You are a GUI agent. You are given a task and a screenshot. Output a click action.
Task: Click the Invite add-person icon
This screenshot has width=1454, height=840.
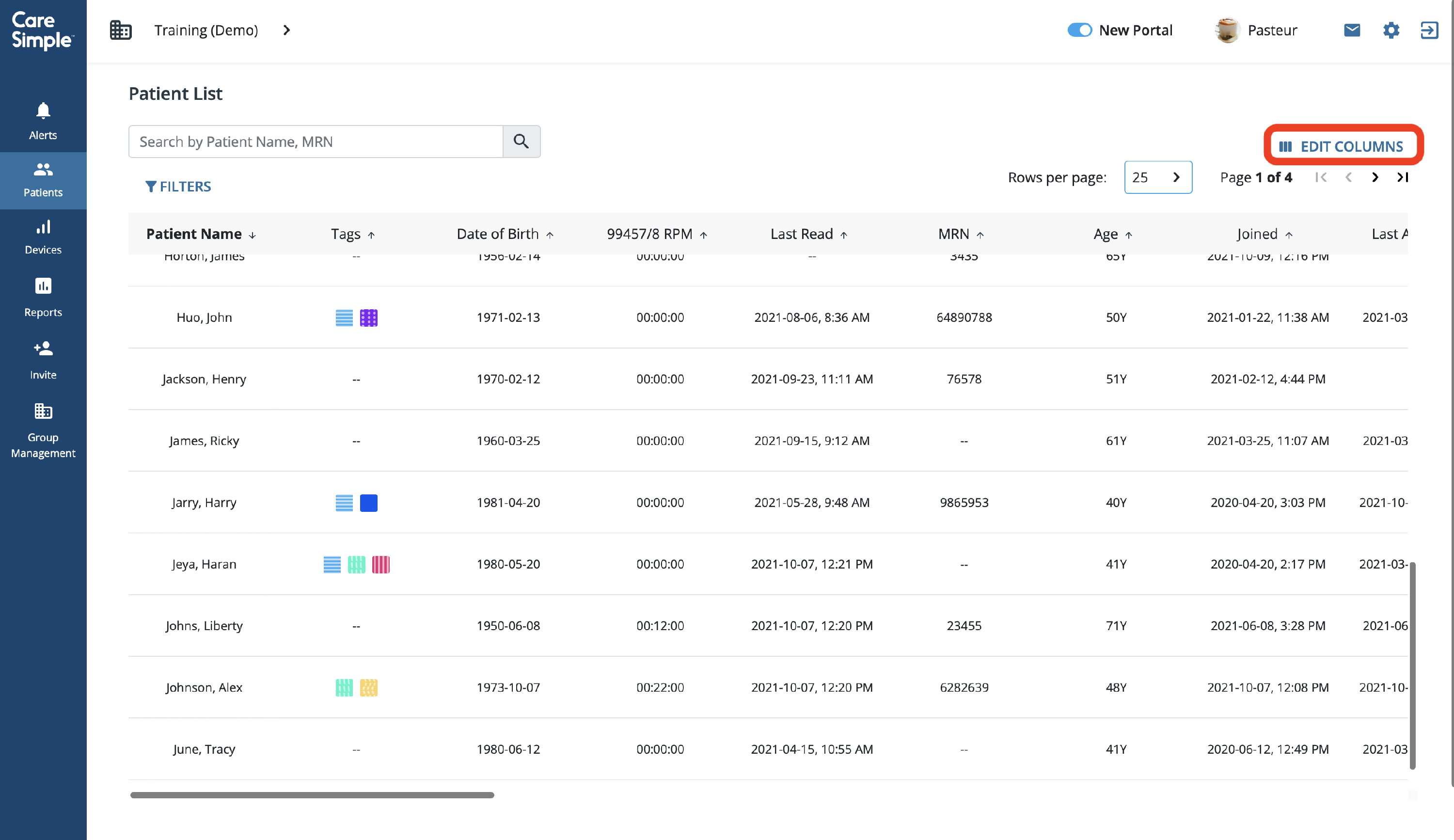(x=43, y=349)
